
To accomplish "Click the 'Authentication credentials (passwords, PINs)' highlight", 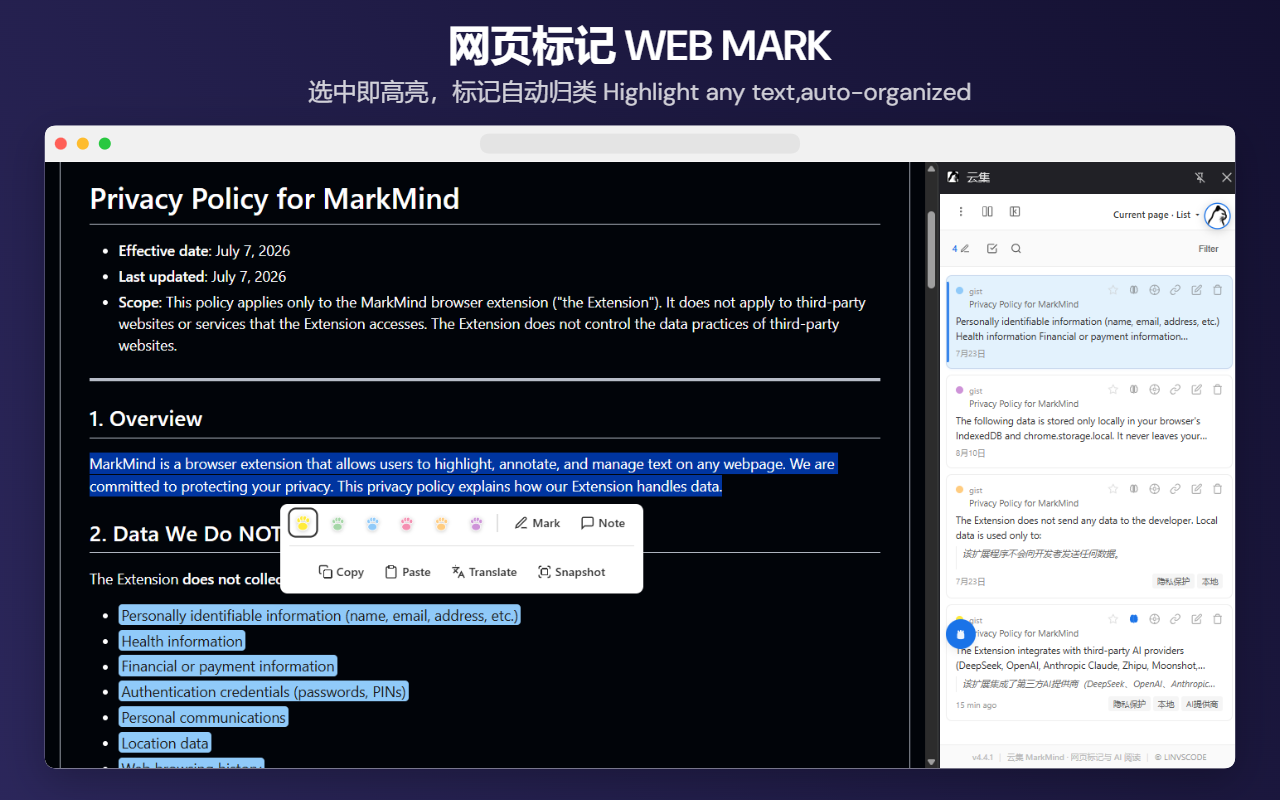I will (264, 691).
